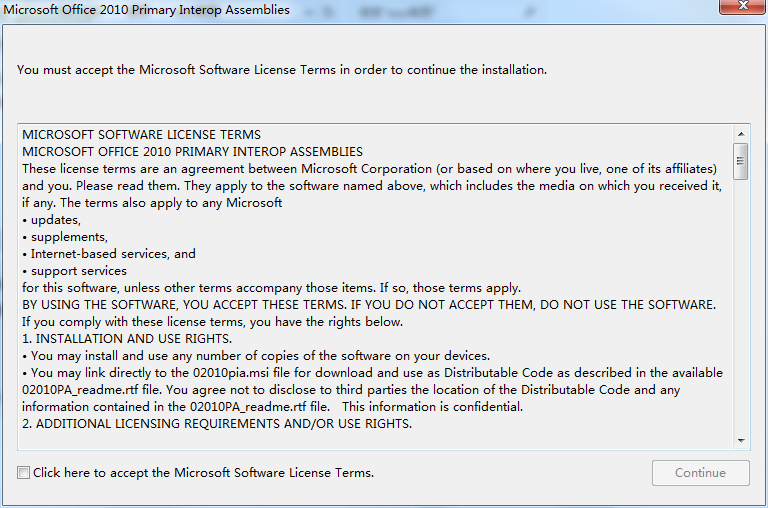Close the Primary Interop Assemblies dialog
This screenshot has width=768, height=508.
743,6
